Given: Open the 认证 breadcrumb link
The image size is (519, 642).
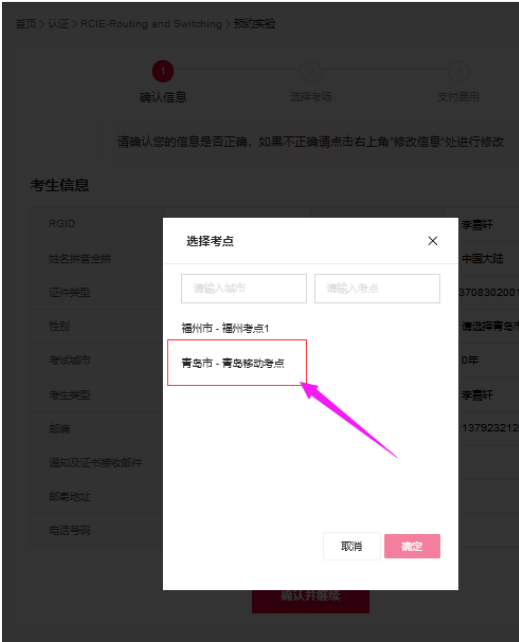Looking at the screenshot, I should (x=59, y=24).
